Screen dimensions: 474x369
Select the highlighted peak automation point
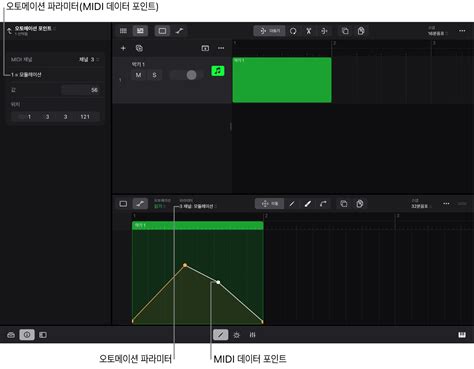click(x=185, y=265)
